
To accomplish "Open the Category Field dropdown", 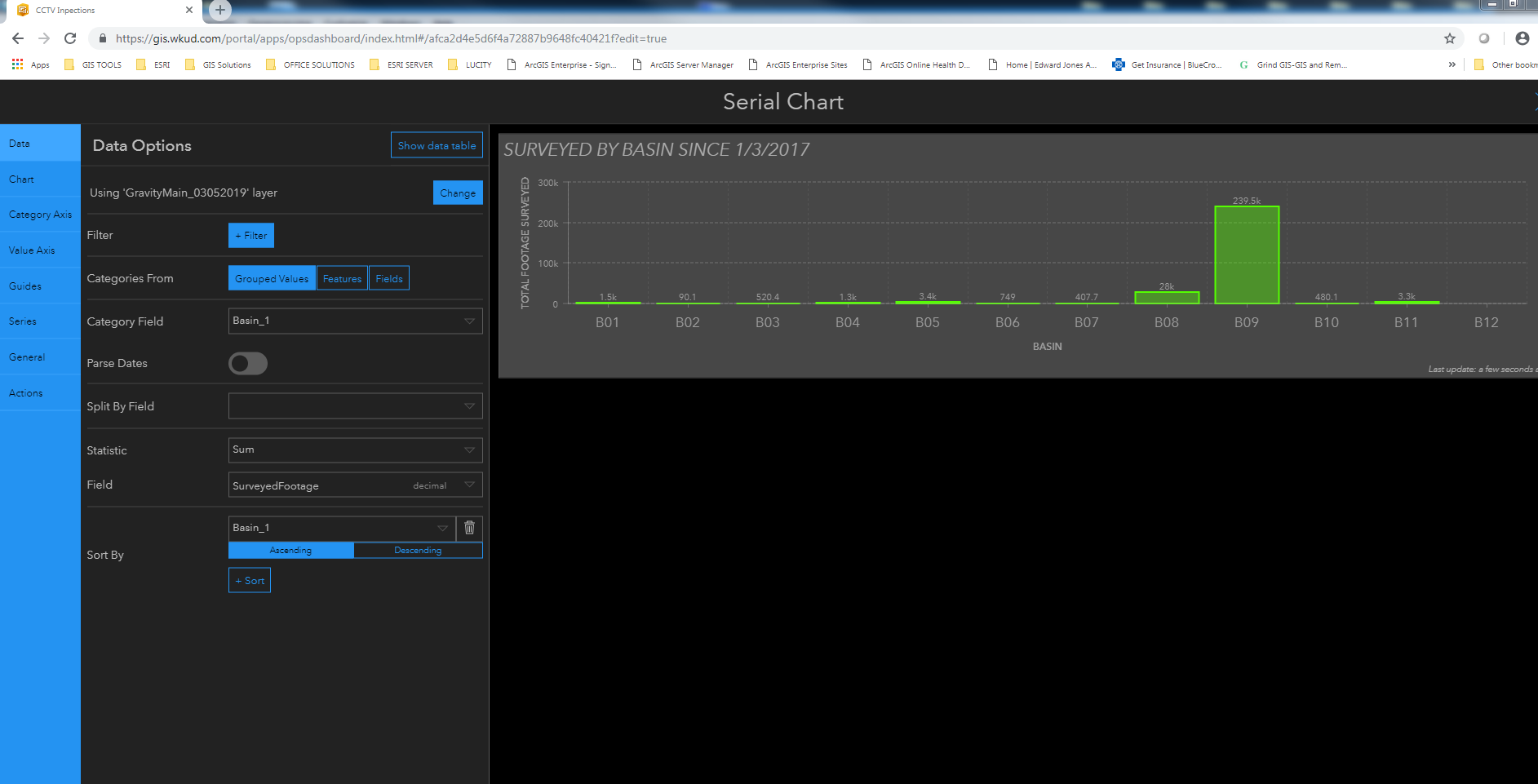I will 356,321.
